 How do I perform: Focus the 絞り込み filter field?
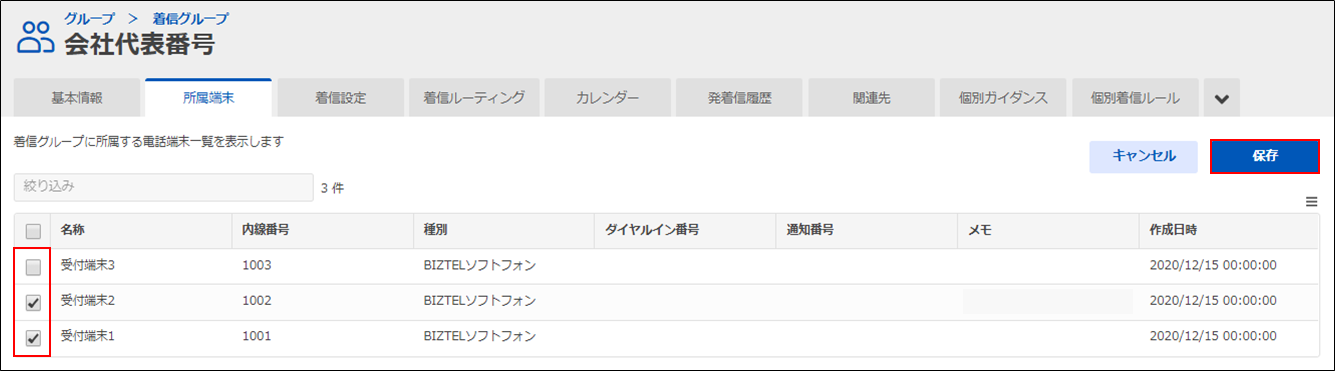(164, 187)
